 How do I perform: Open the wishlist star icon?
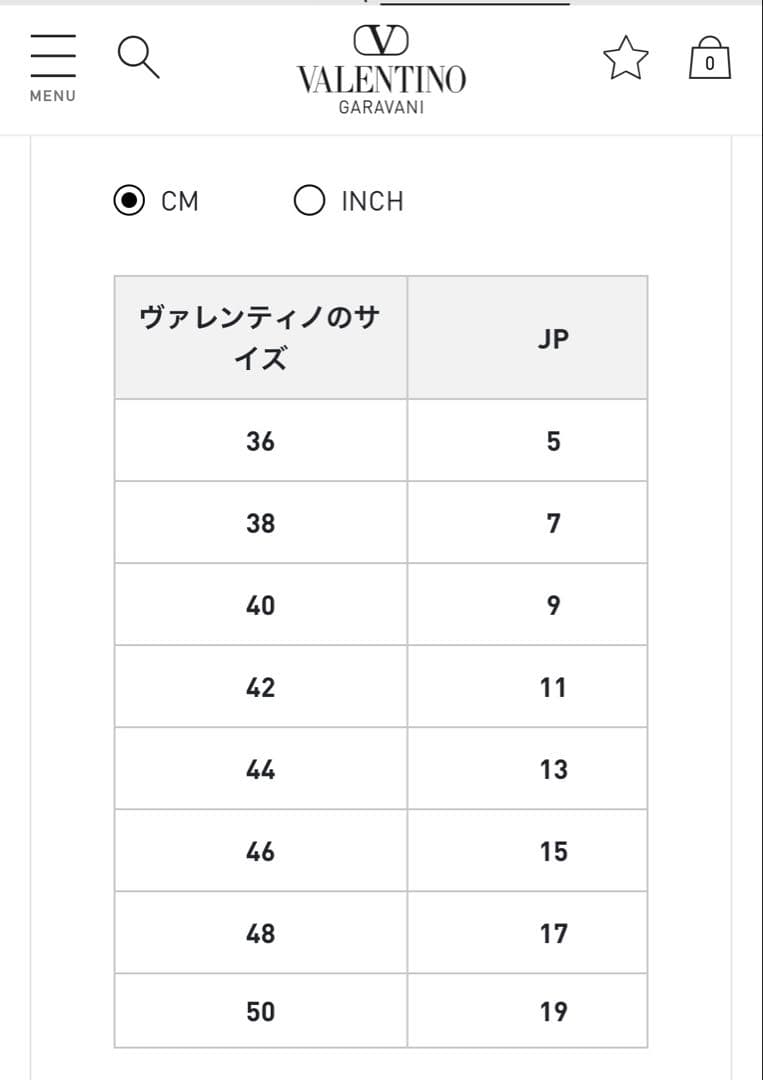pos(625,58)
